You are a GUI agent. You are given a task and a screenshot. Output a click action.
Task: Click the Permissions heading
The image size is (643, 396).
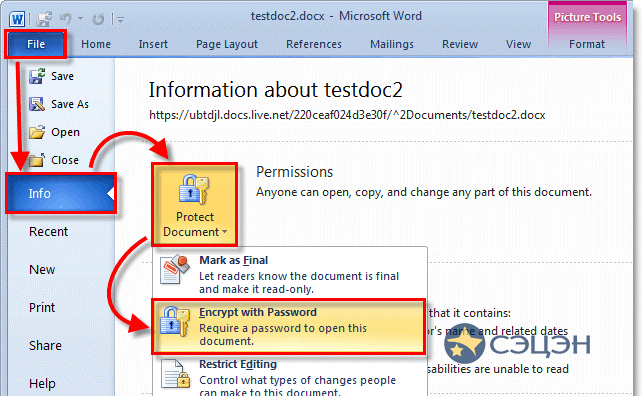click(294, 172)
